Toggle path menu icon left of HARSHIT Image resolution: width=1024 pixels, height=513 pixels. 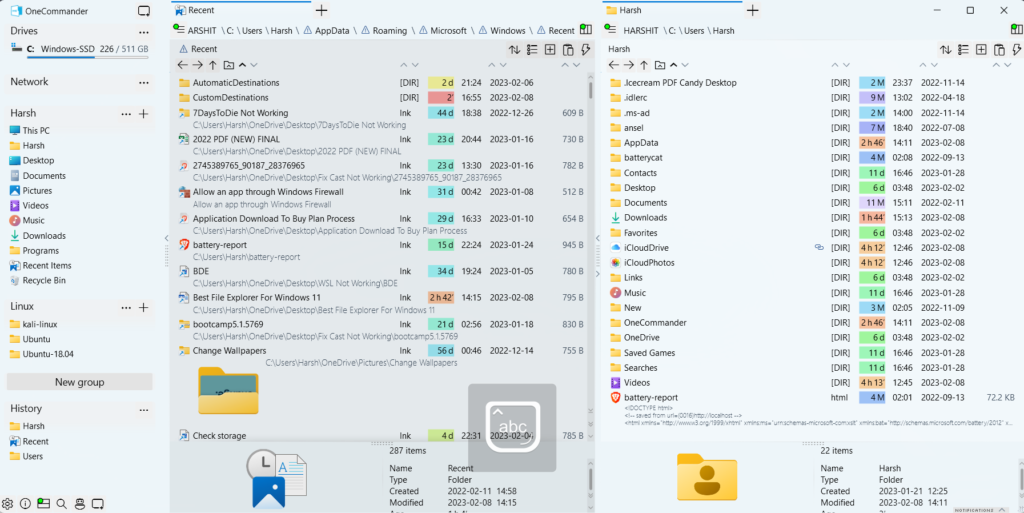[611, 29]
